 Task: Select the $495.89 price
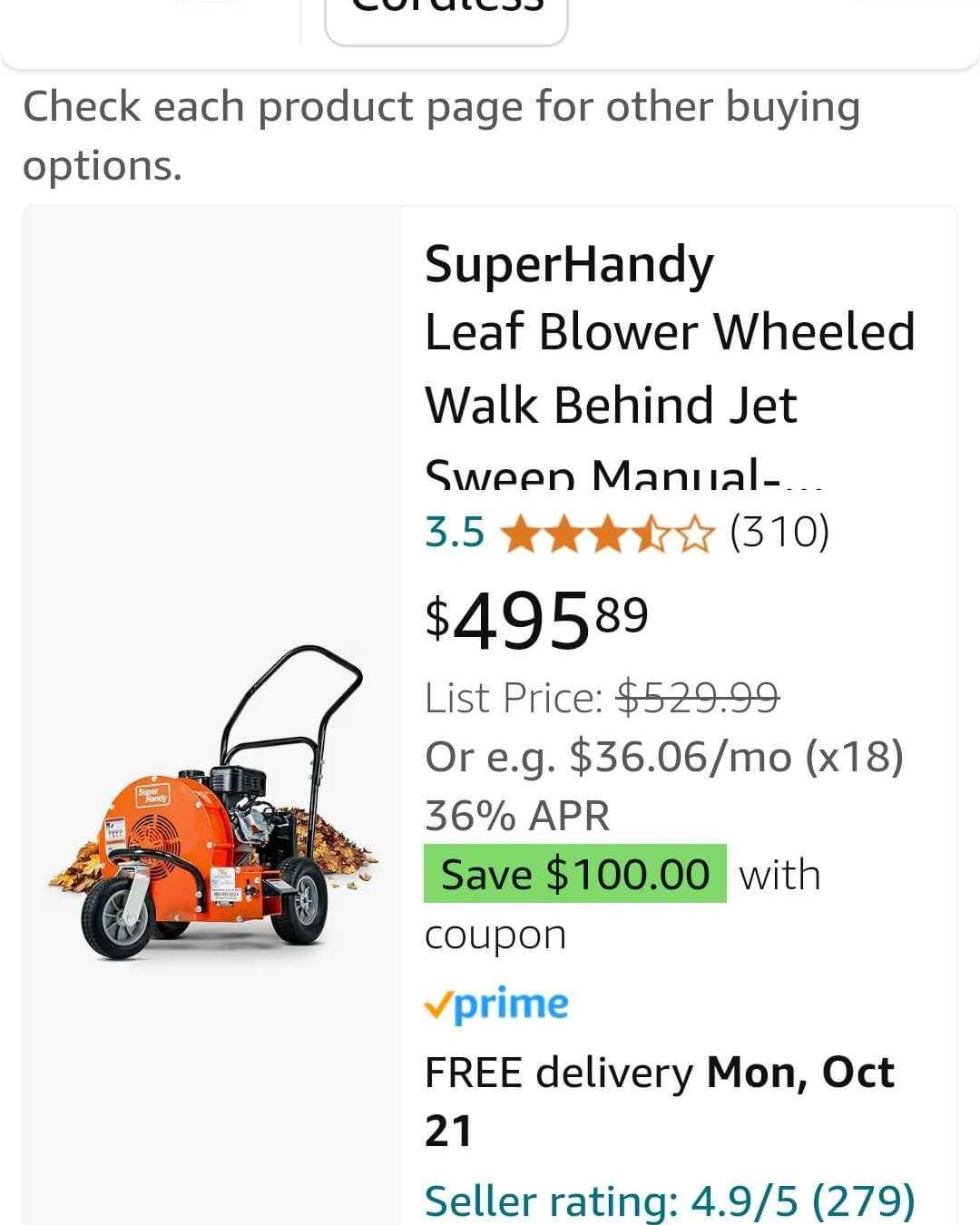(536, 621)
